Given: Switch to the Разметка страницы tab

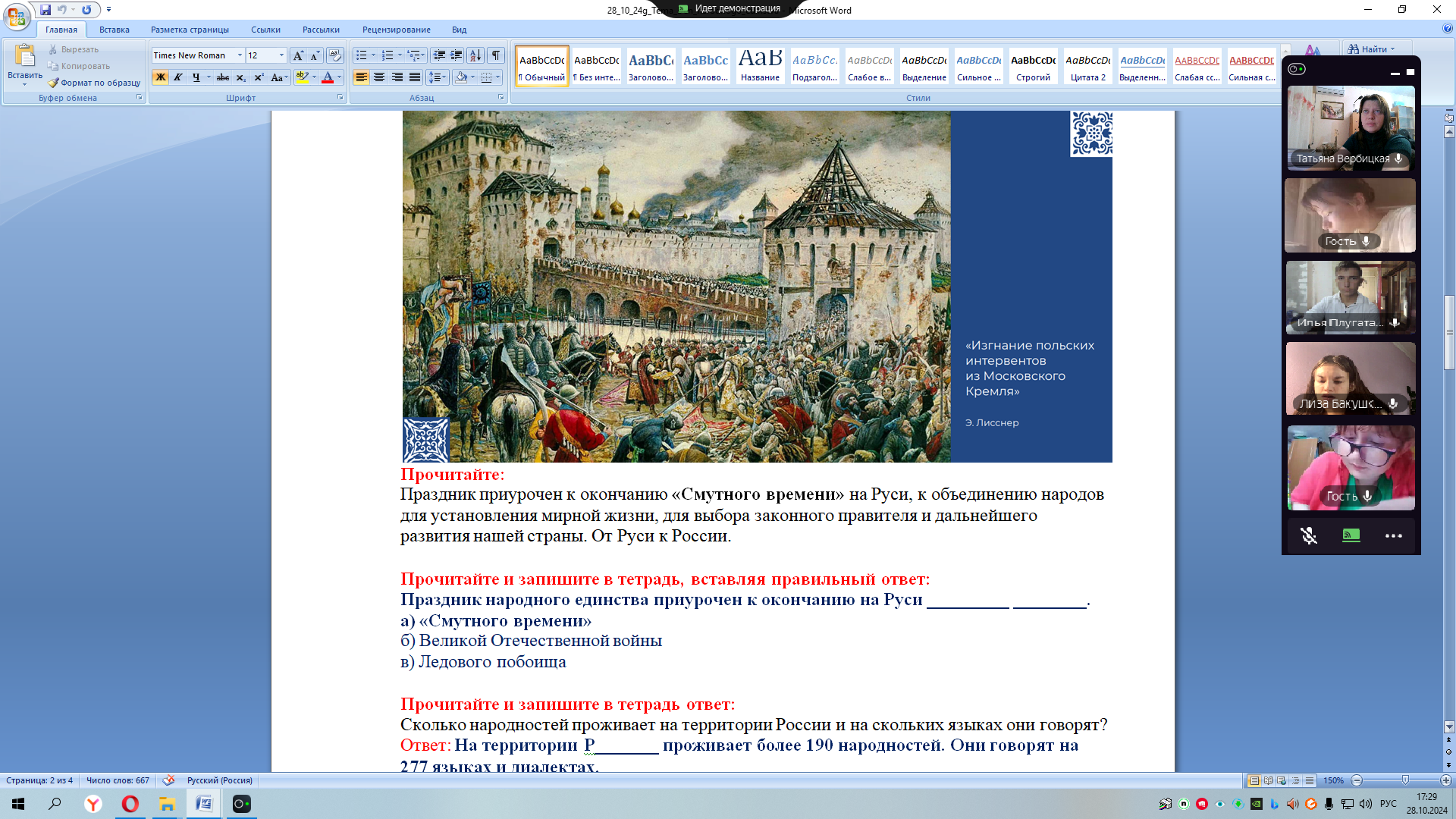Looking at the screenshot, I should [190, 30].
